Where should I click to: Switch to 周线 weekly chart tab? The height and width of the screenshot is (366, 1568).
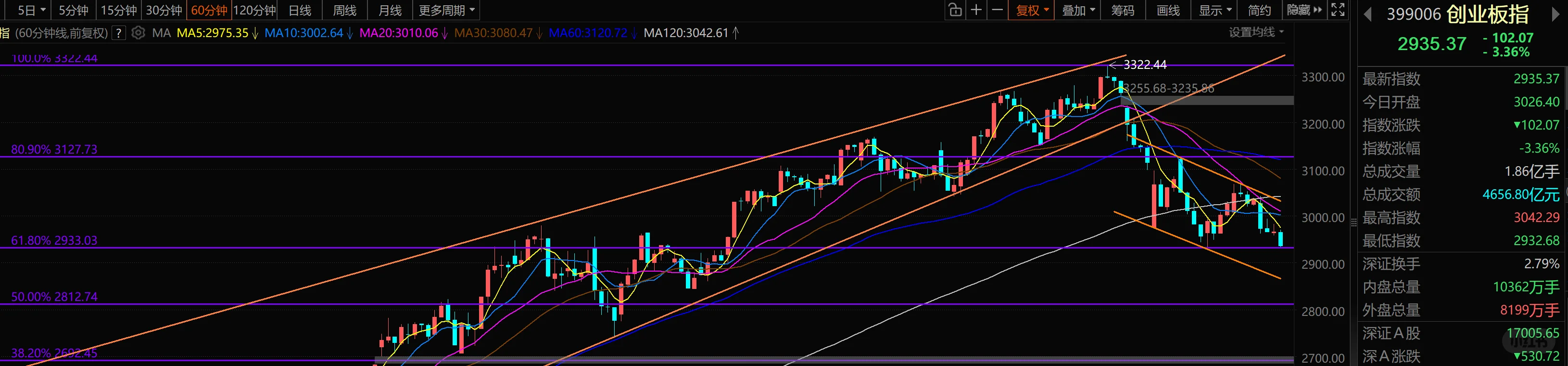(x=344, y=10)
